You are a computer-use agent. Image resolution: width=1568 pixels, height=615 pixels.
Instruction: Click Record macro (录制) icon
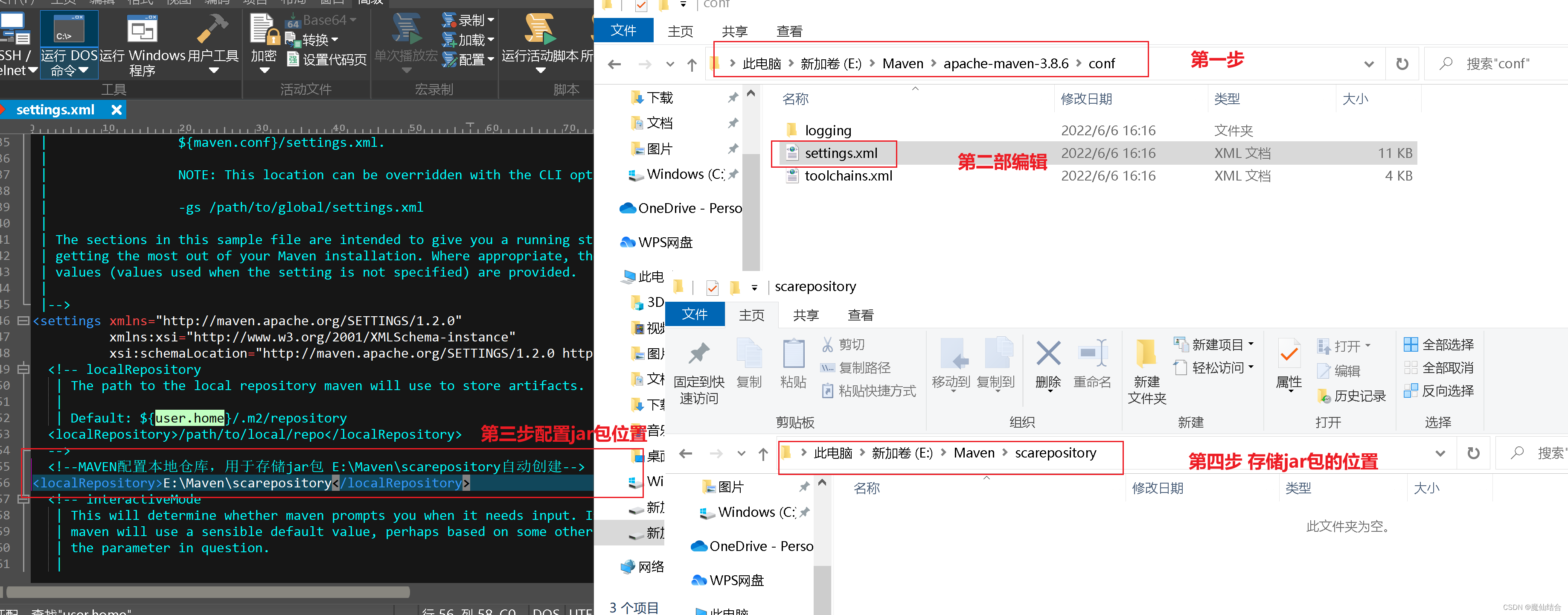click(449, 20)
